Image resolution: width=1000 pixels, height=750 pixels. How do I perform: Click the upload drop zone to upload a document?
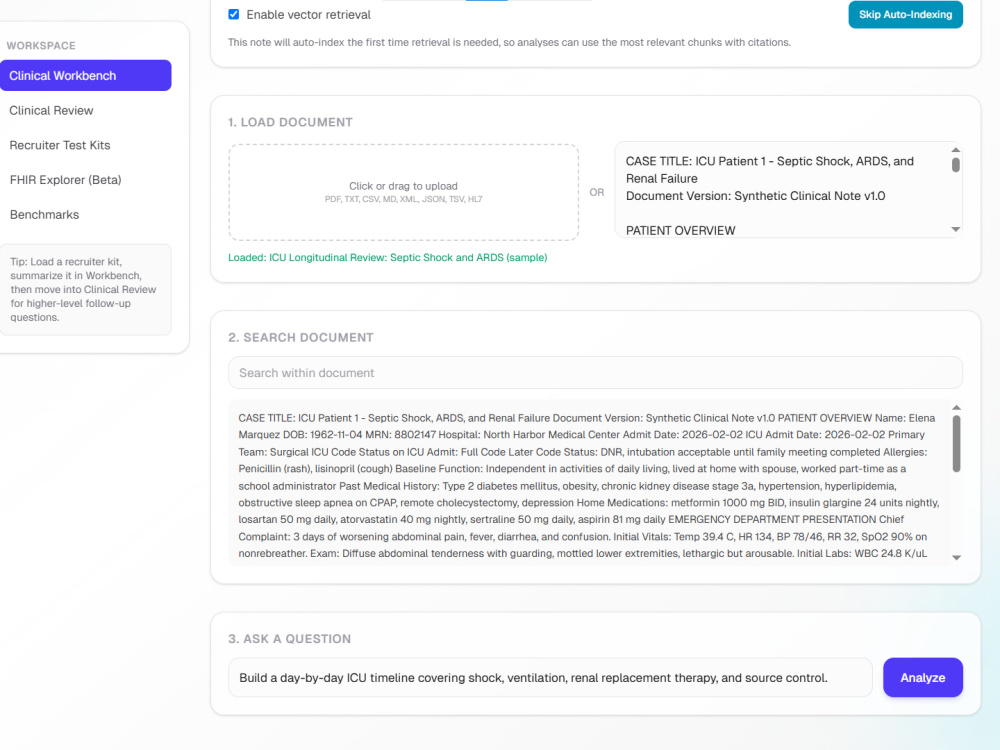[403, 192]
